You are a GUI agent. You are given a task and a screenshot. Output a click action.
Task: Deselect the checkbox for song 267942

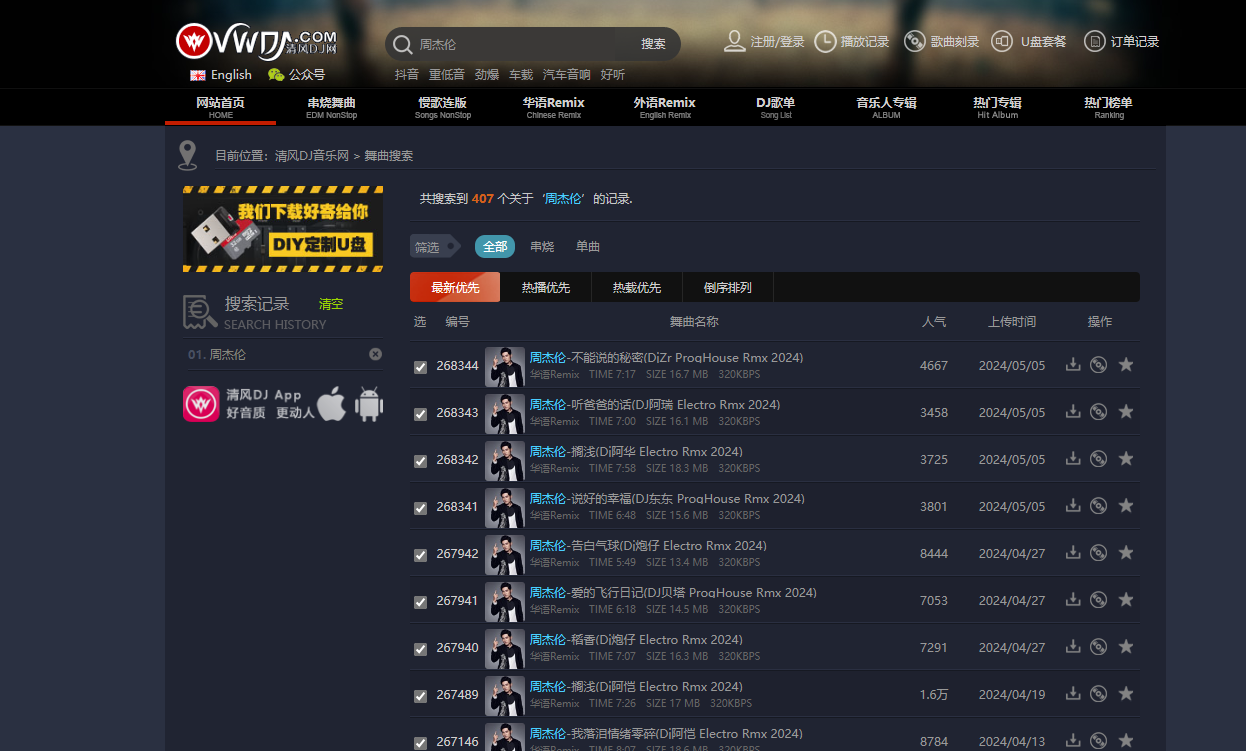(x=421, y=555)
